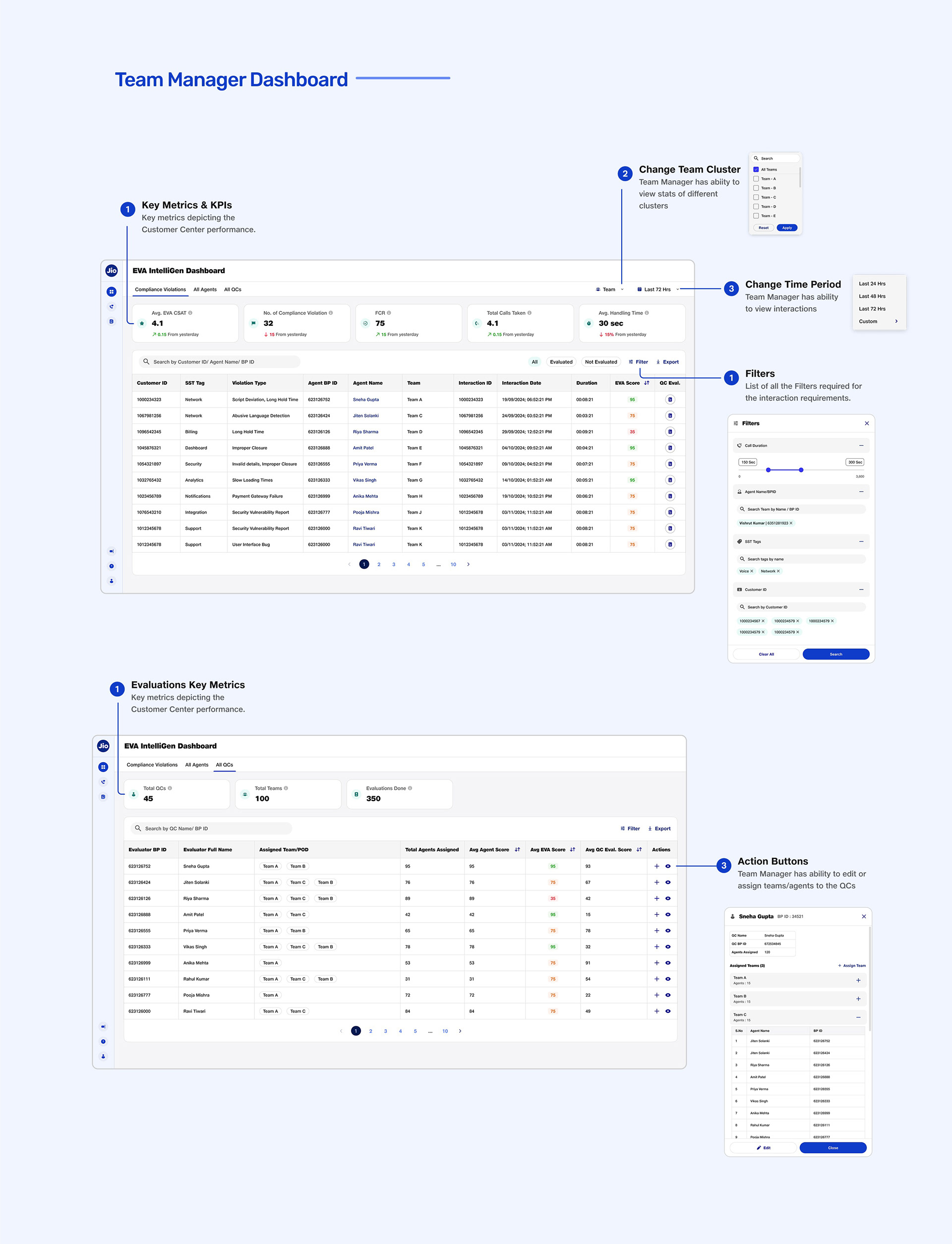View Jiten Solanki's QC details eye icon
952x1244 pixels.
pos(668,882)
